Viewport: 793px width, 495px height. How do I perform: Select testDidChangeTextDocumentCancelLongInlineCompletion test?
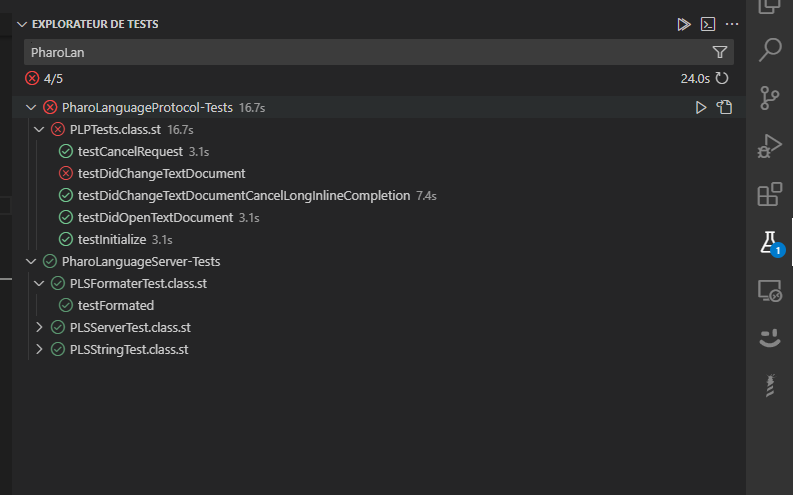(x=244, y=195)
